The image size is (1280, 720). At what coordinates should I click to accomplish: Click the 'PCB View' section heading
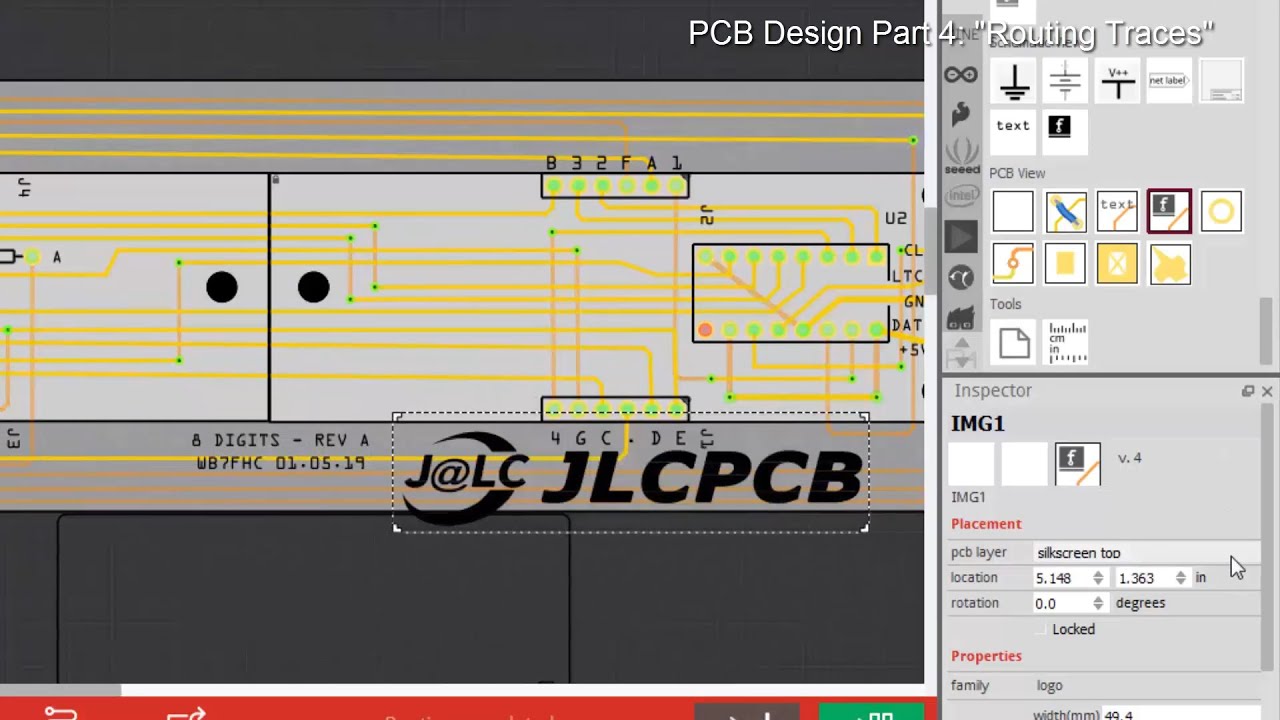pyautogui.click(x=1017, y=173)
